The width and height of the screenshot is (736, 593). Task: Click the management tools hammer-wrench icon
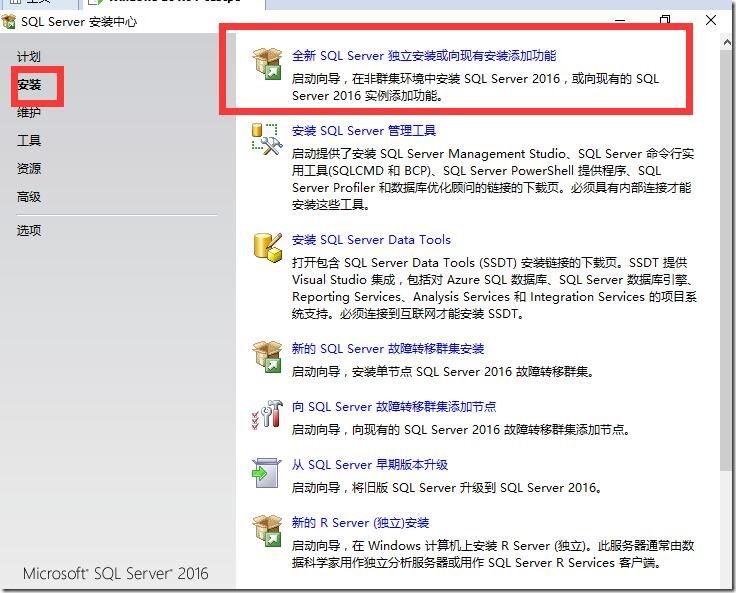tap(267, 139)
